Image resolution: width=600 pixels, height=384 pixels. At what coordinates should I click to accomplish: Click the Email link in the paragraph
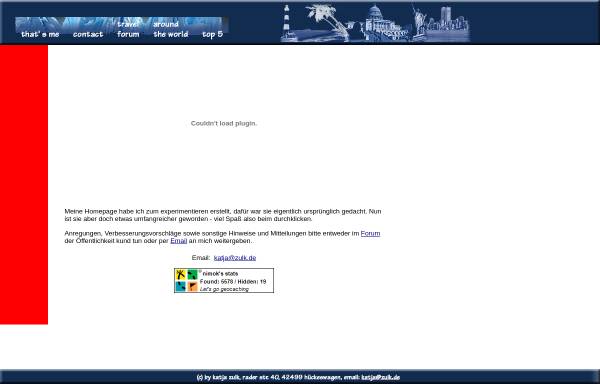(x=179, y=241)
